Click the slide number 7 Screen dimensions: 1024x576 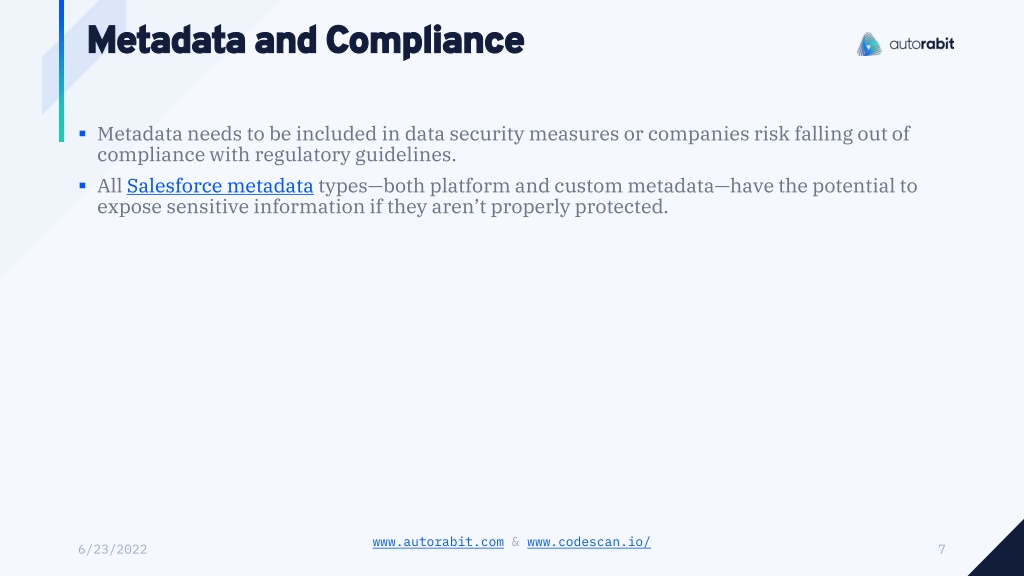pyautogui.click(x=942, y=549)
